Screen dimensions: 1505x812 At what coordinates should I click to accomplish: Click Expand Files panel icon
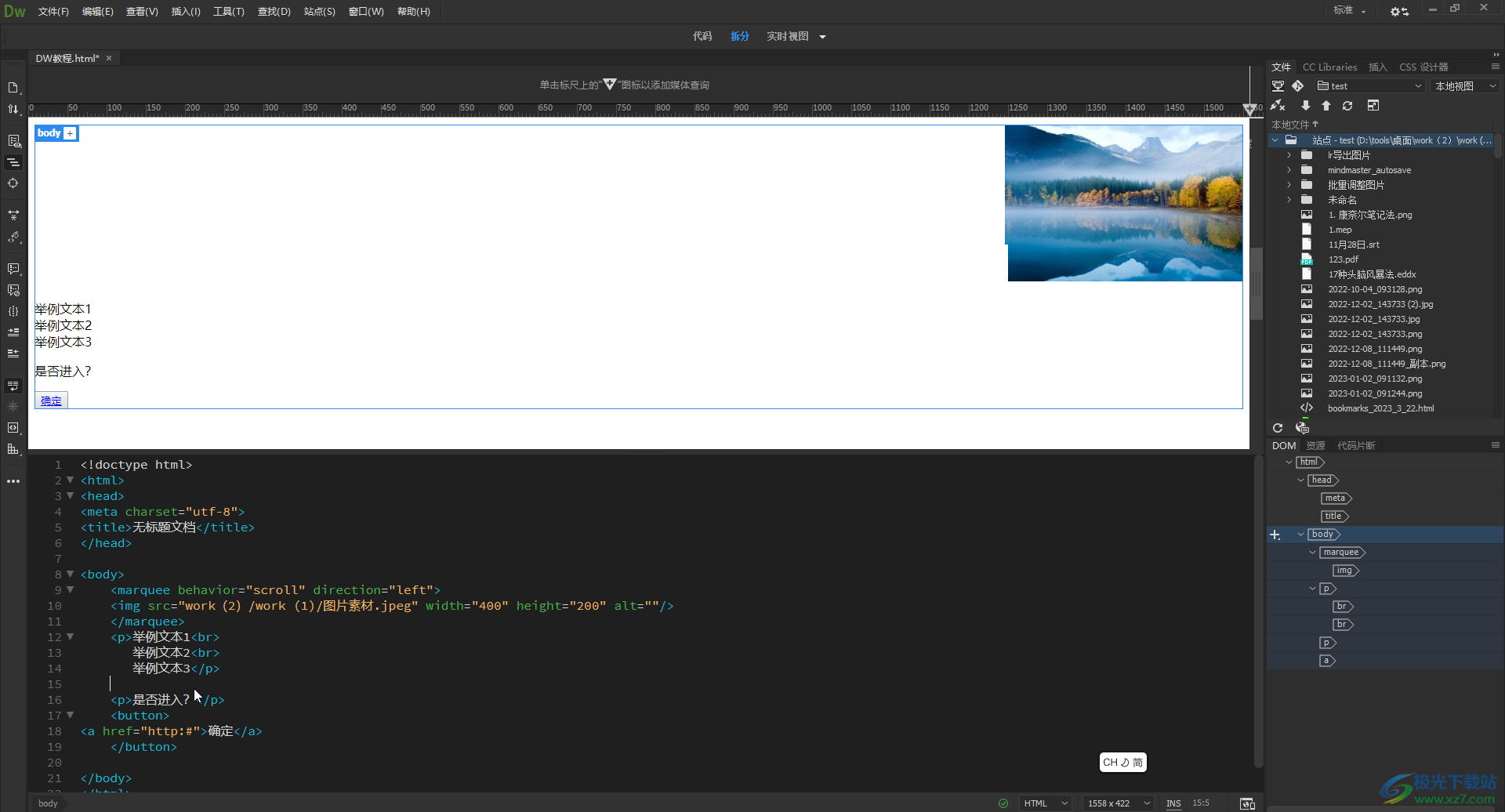click(x=1373, y=106)
